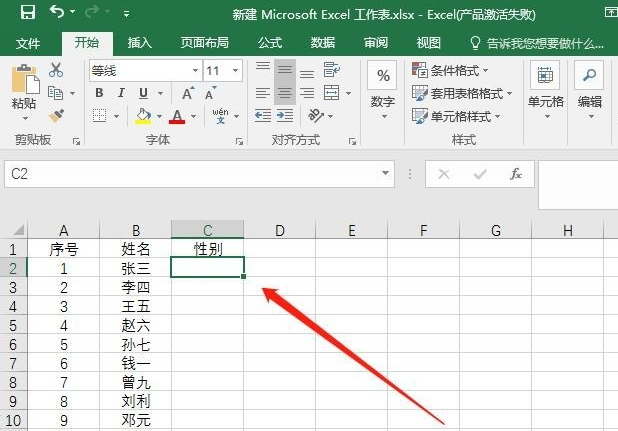Click the Cut scissors icon
Viewport: 618px width, 431px height.
click(x=56, y=70)
